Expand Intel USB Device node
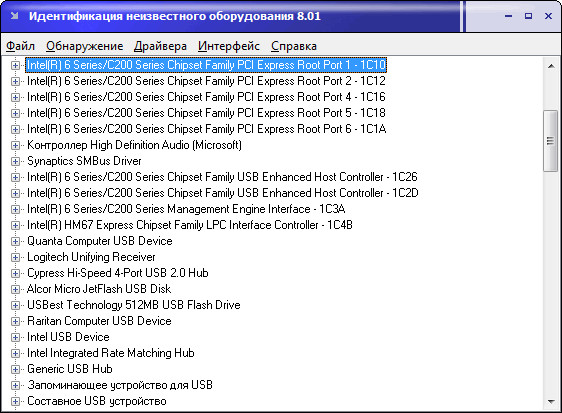Screen dimensions: 562x413 tap(15, 337)
